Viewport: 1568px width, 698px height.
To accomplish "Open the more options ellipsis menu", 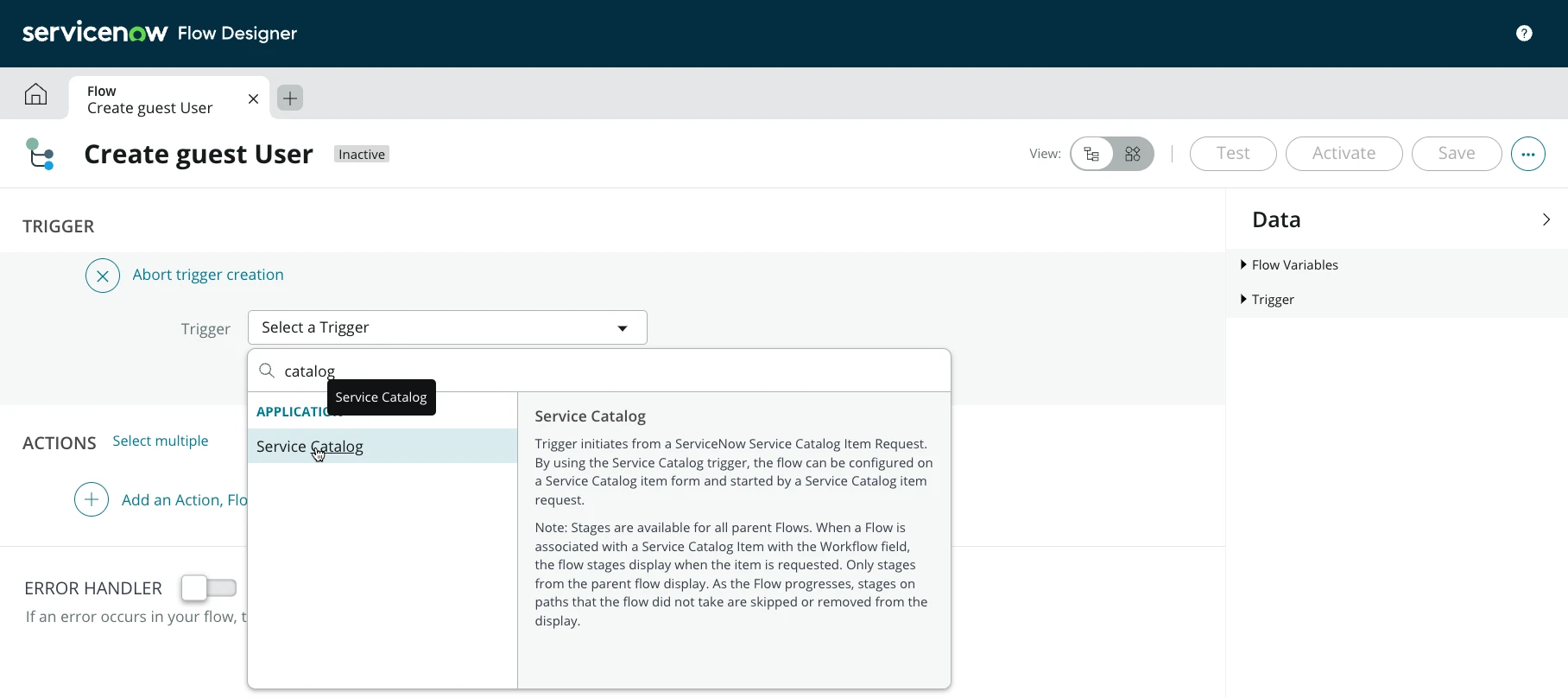I will (1527, 154).
